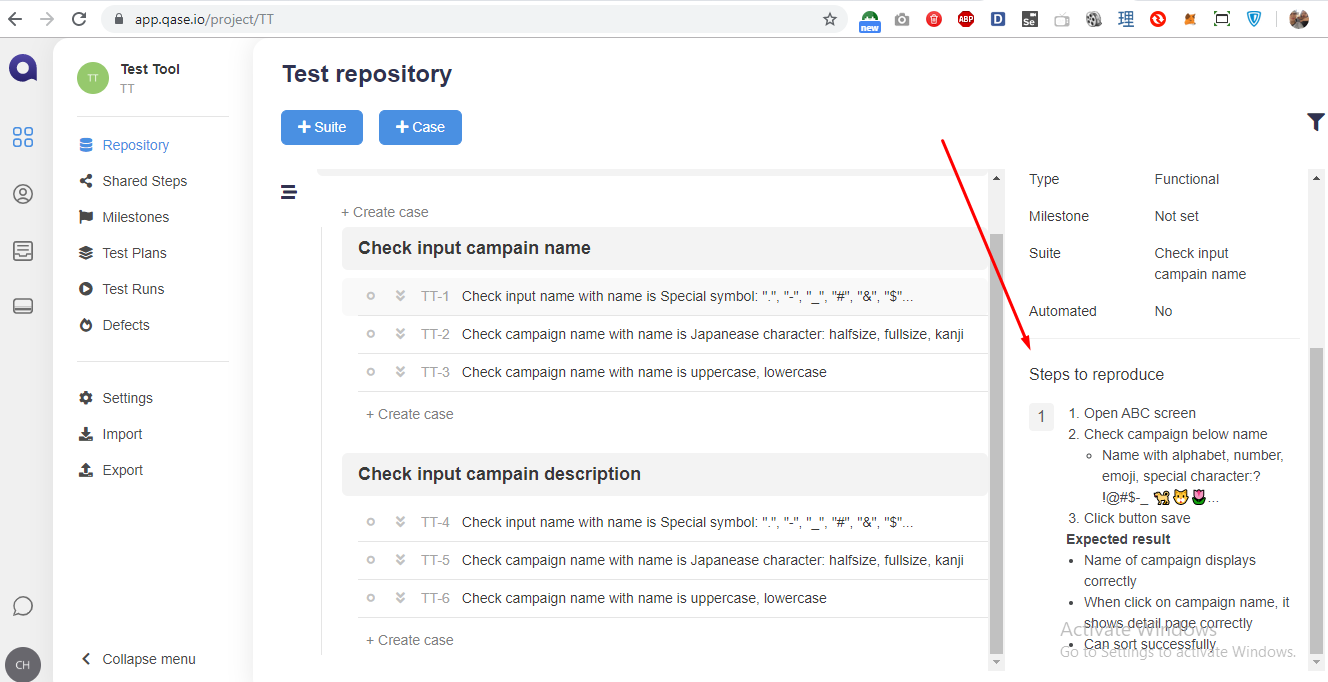The height and width of the screenshot is (682, 1328).
Task: Toggle the suite tree hamburger icon
Action: [x=289, y=192]
